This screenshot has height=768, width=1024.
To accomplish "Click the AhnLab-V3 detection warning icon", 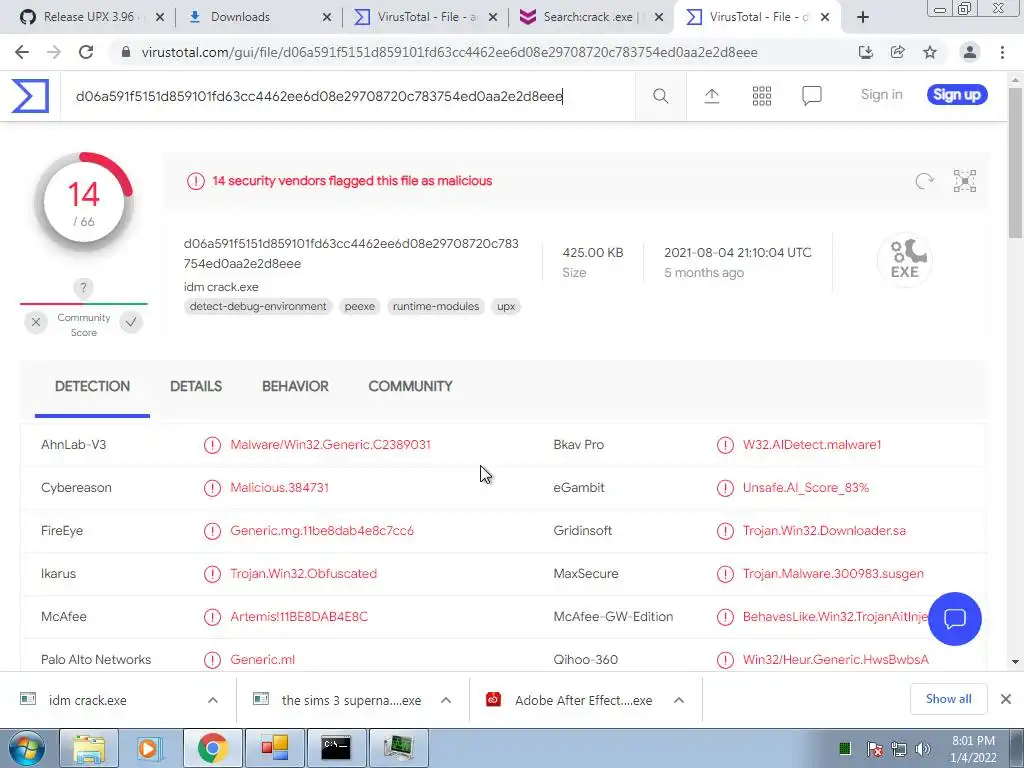I will click(212, 445).
